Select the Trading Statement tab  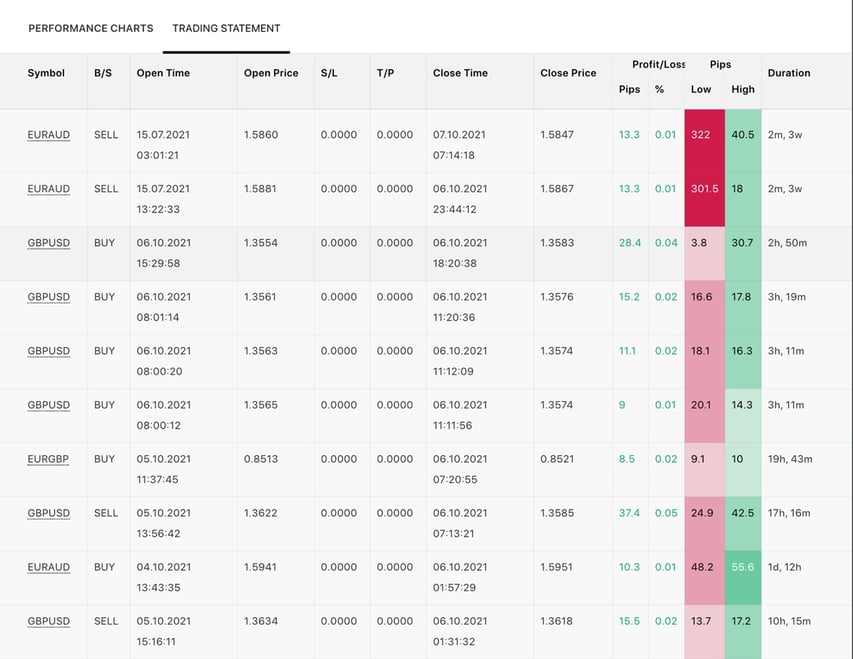tap(226, 28)
